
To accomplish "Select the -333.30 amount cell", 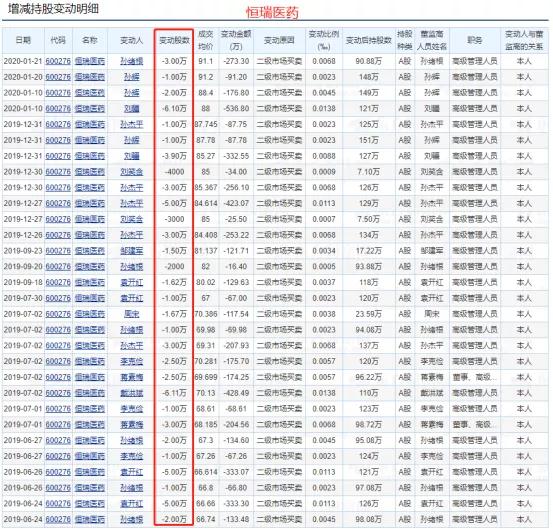I will [x=236, y=504].
